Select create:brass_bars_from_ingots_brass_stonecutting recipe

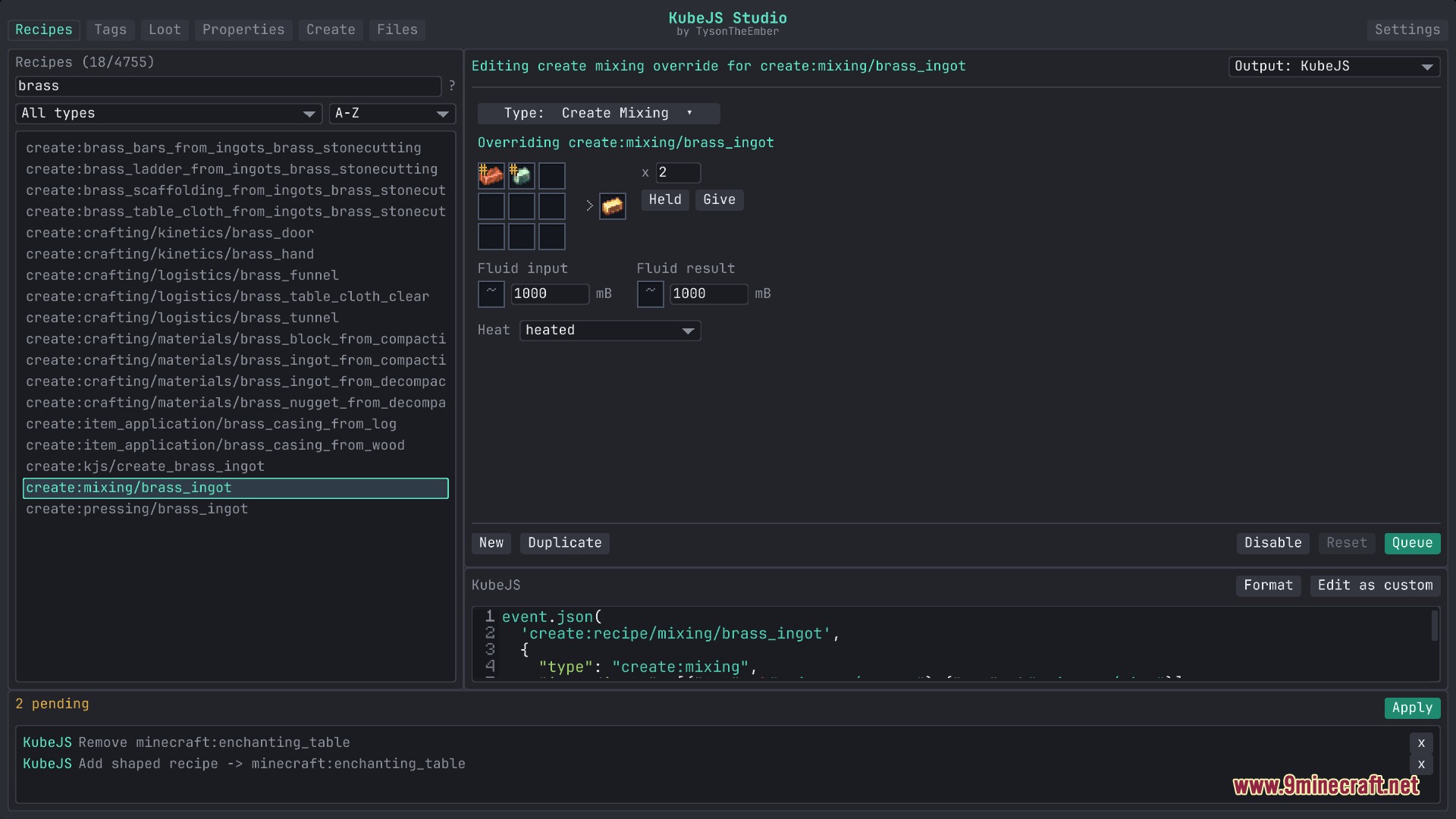click(236, 149)
